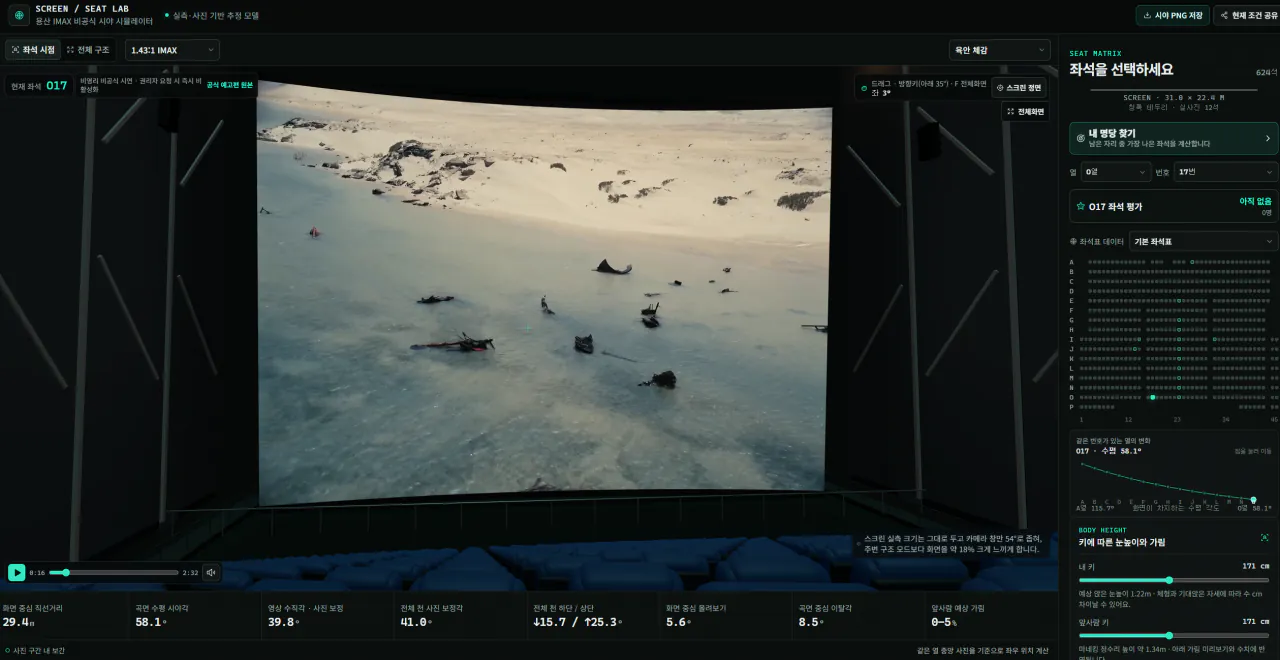Open the O17 좌석 평가 rating card
Image resolution: width=1280 pixels, height=660 pixels.
coord(1174,206)
